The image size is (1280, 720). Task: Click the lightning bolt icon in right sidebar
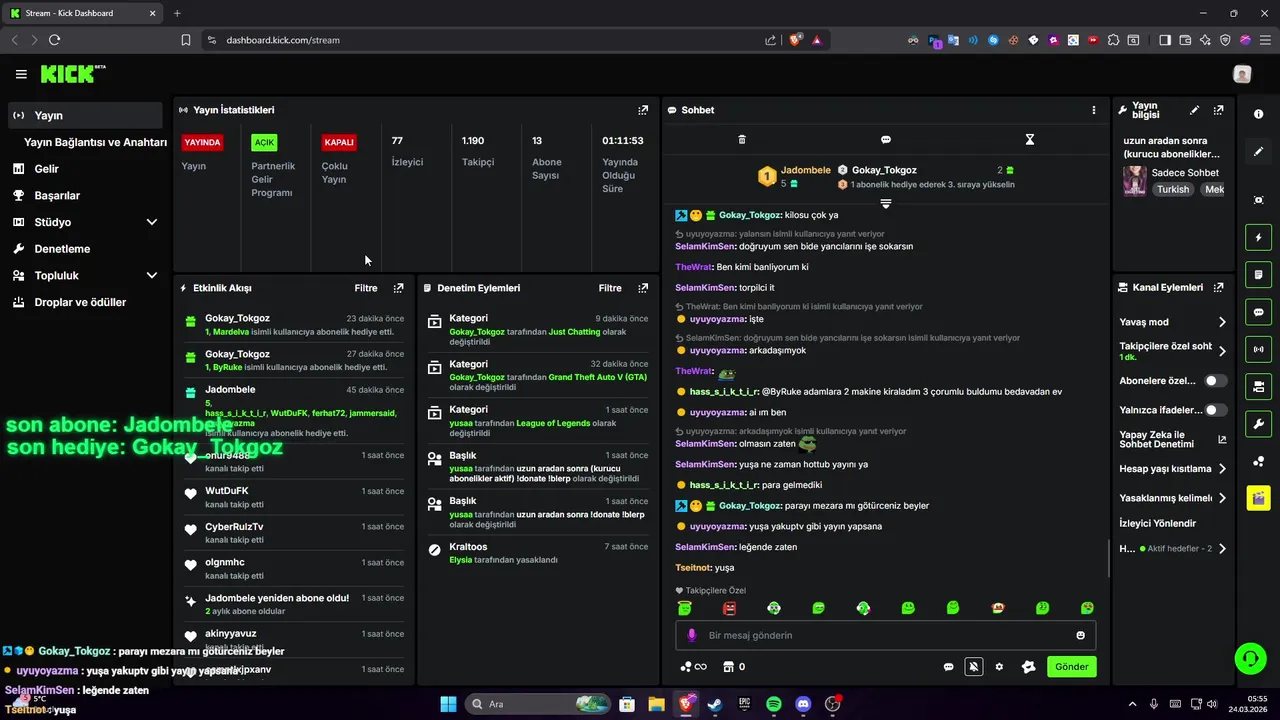1258,238
